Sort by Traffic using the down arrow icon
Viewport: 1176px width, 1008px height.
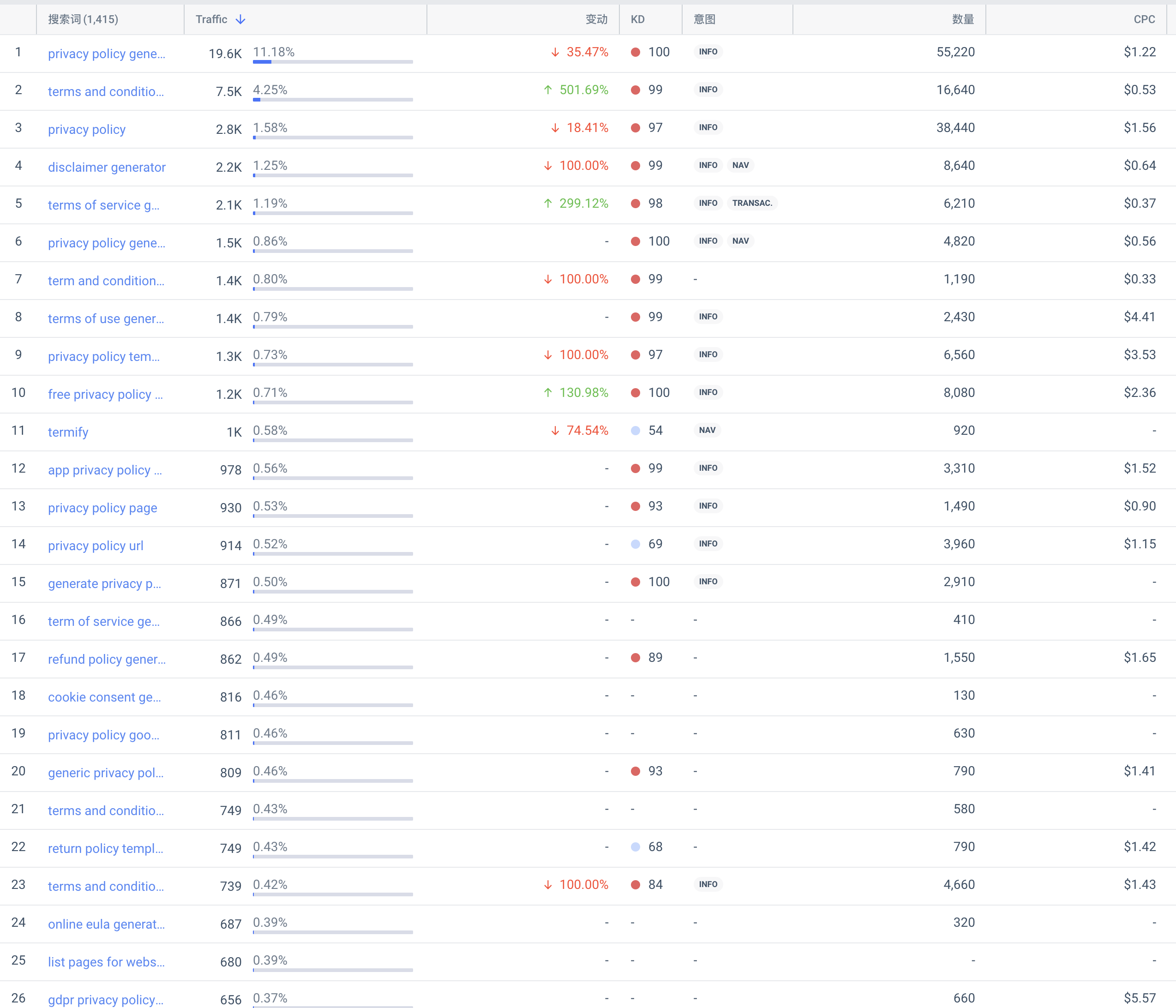pos(240,20)
